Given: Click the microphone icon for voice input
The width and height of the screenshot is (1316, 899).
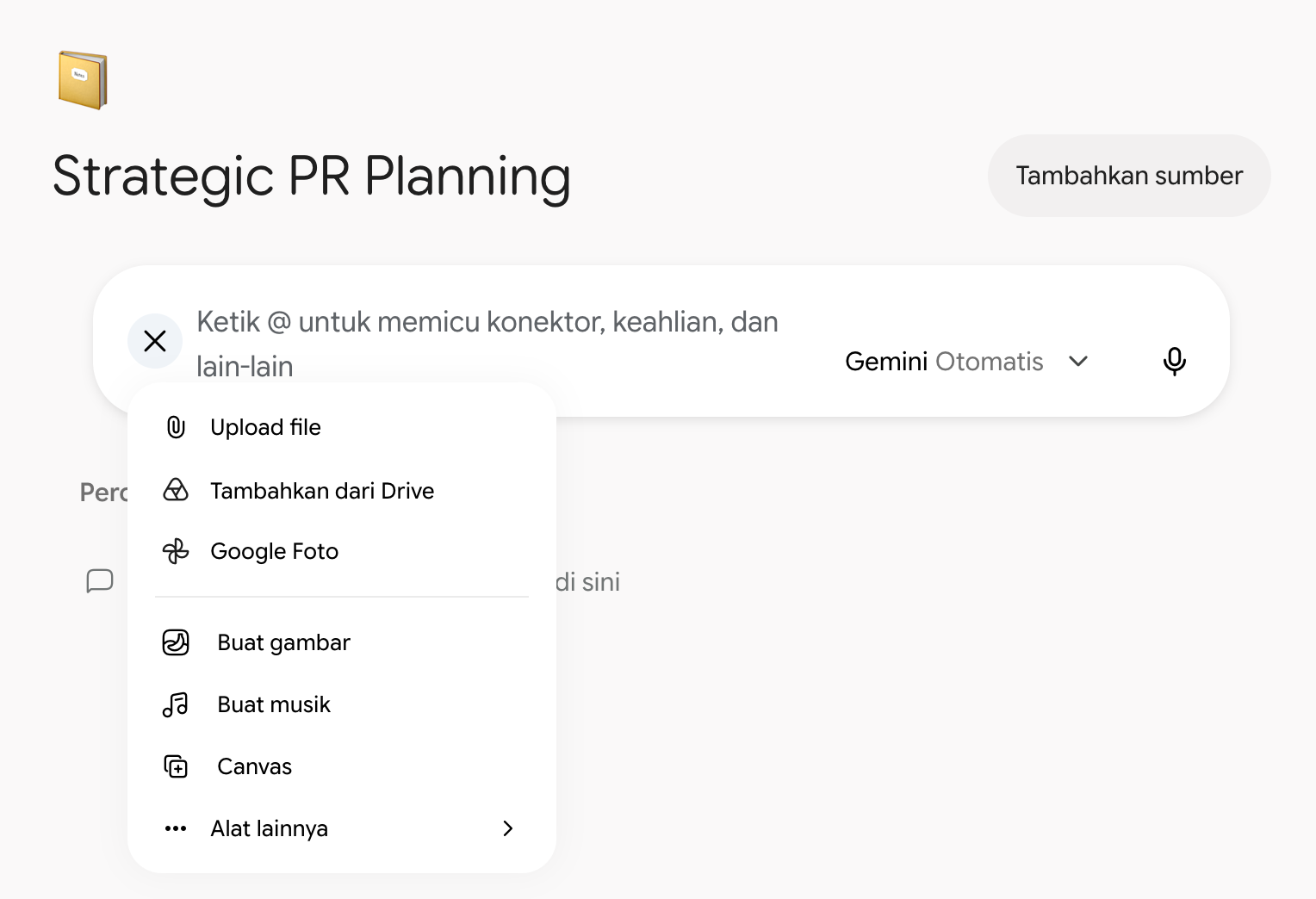Looking at the screenshot, I should pyautogui.click(x=1174, y=361).
